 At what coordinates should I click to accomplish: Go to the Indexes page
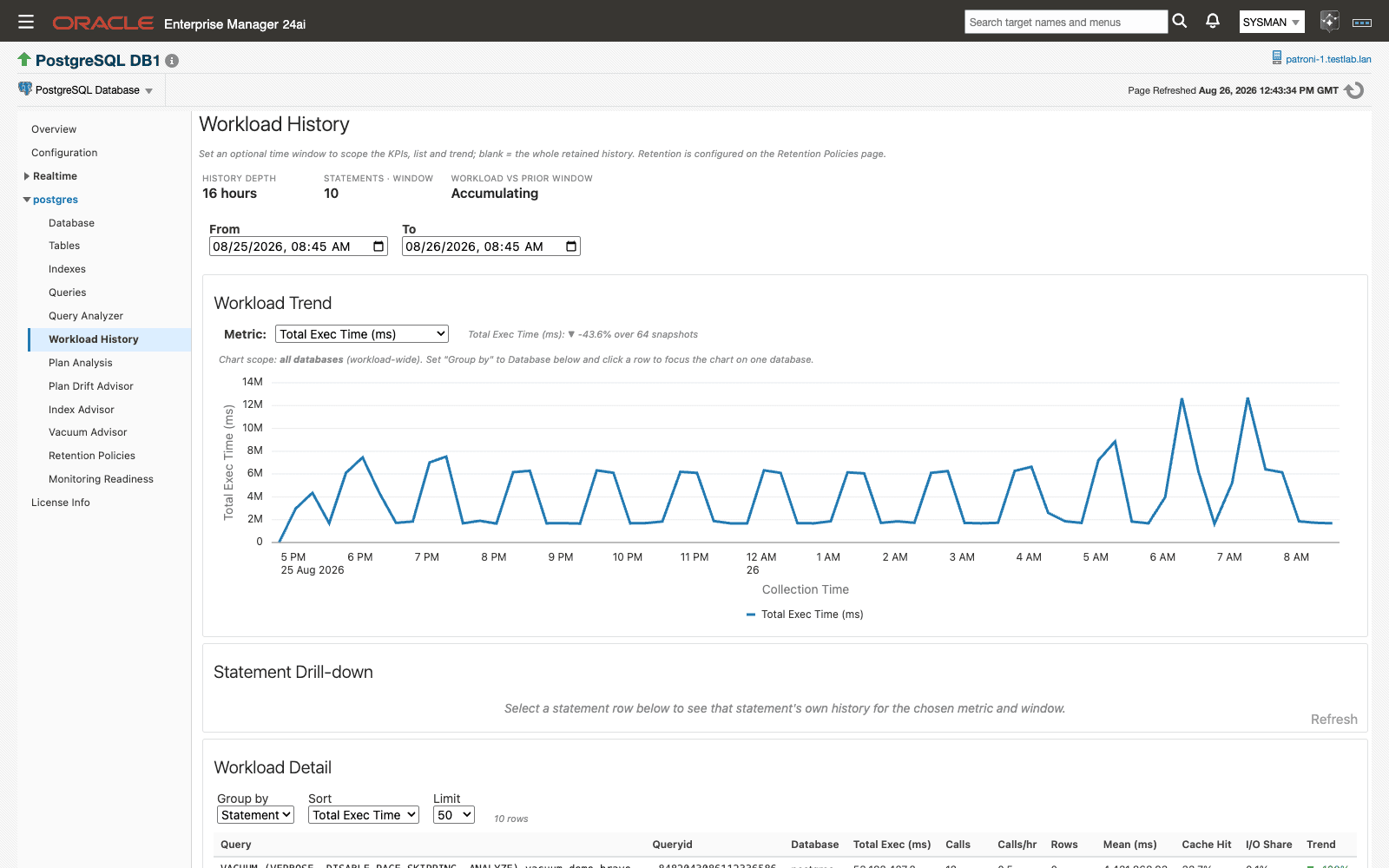pos(67,269)
